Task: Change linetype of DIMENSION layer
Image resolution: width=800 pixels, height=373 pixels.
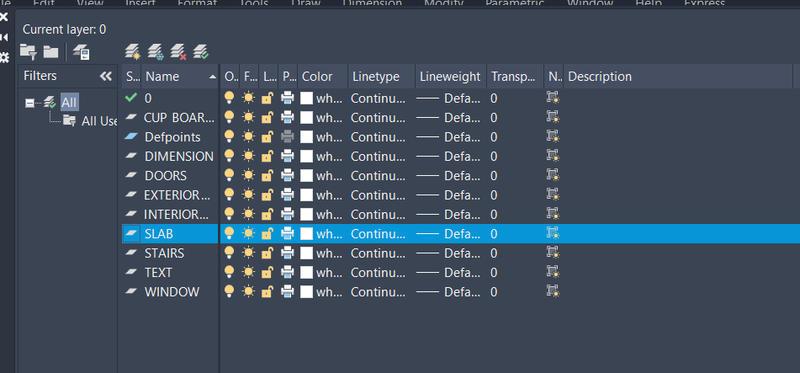Action: 379,156
